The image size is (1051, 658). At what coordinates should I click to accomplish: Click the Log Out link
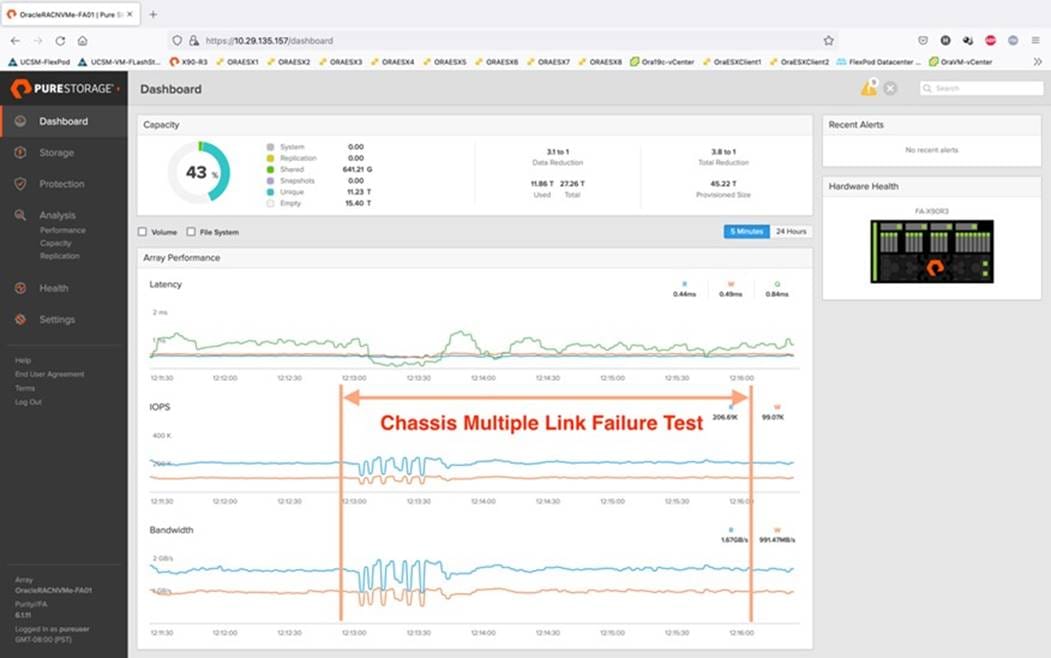click(x=28, y=402)
